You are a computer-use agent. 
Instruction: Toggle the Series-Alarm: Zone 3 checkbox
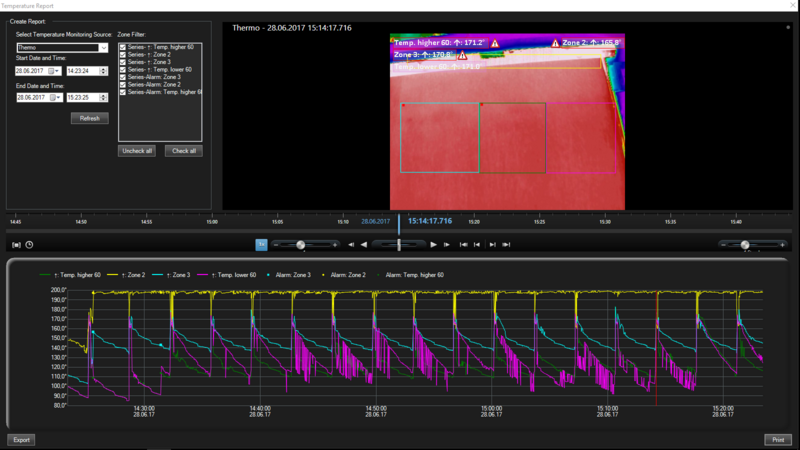point(122,77)
